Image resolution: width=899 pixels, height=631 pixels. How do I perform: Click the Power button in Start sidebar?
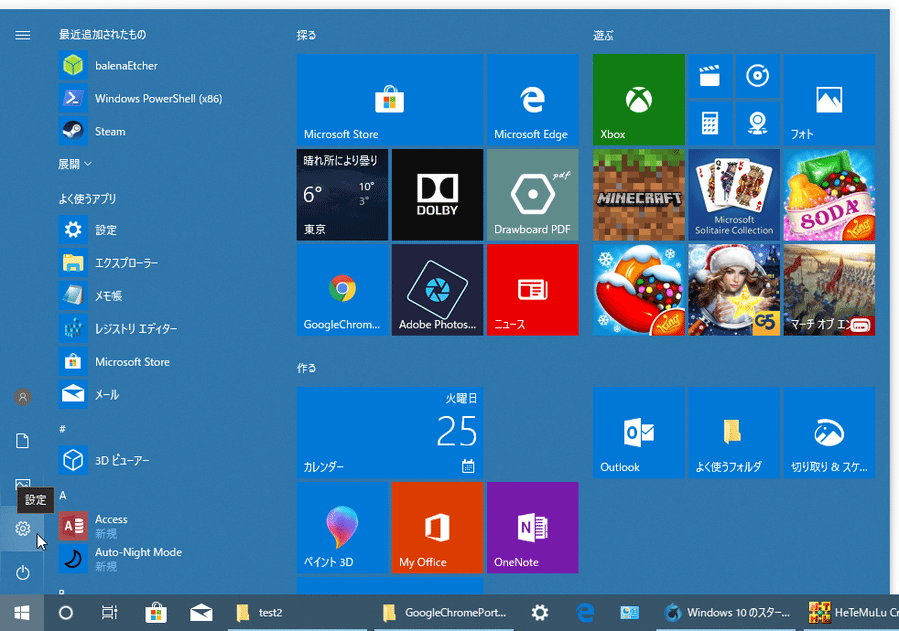pyautogui.click(x=22, y=573)
